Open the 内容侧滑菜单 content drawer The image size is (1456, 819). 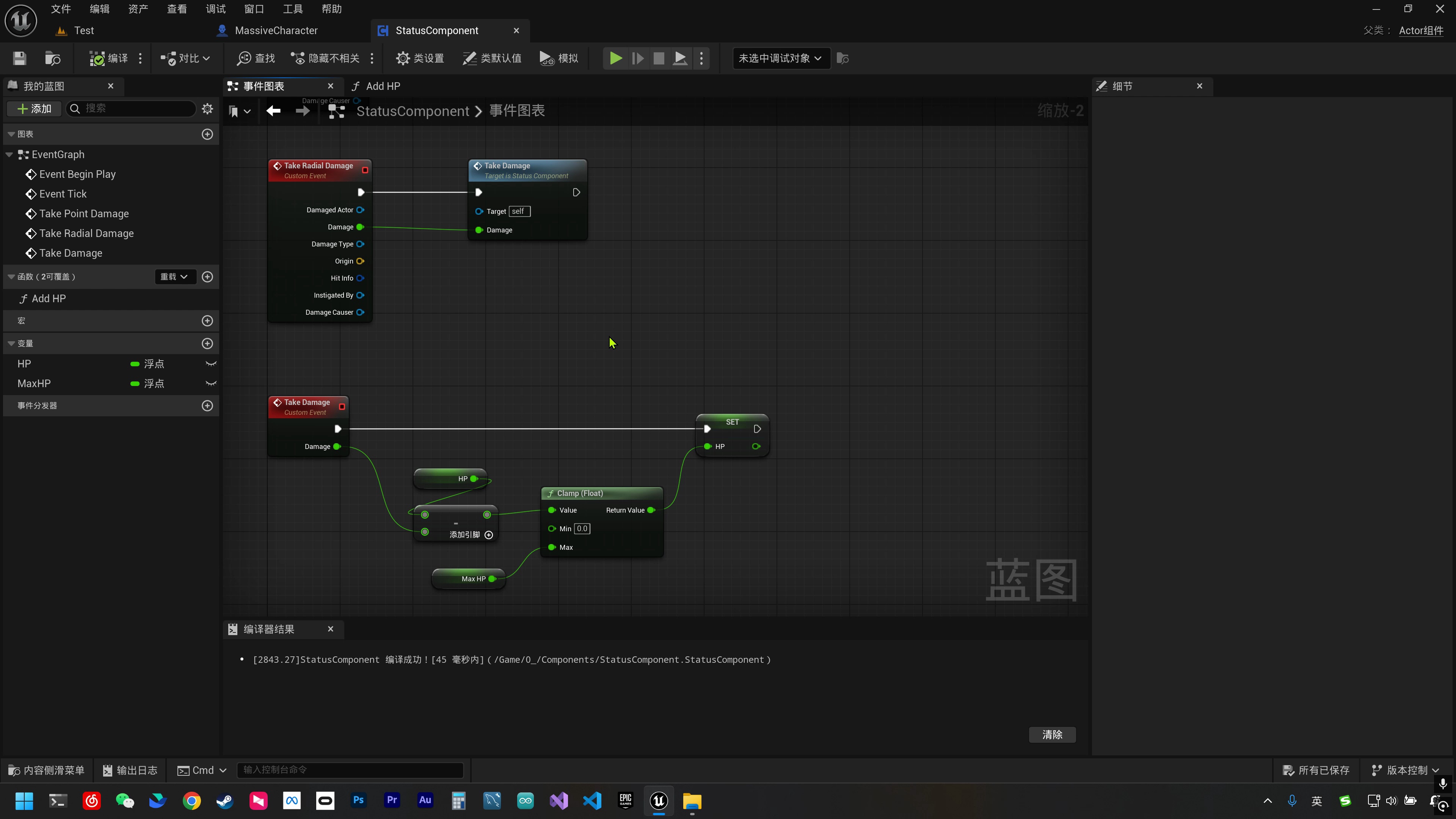point(46,770)
